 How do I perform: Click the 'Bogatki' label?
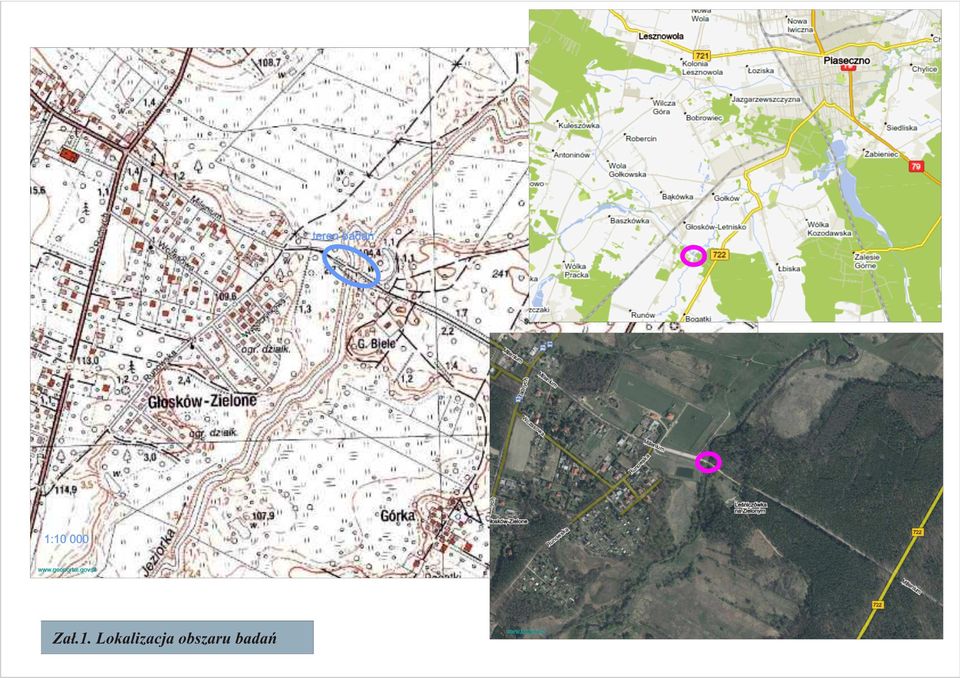698,318
